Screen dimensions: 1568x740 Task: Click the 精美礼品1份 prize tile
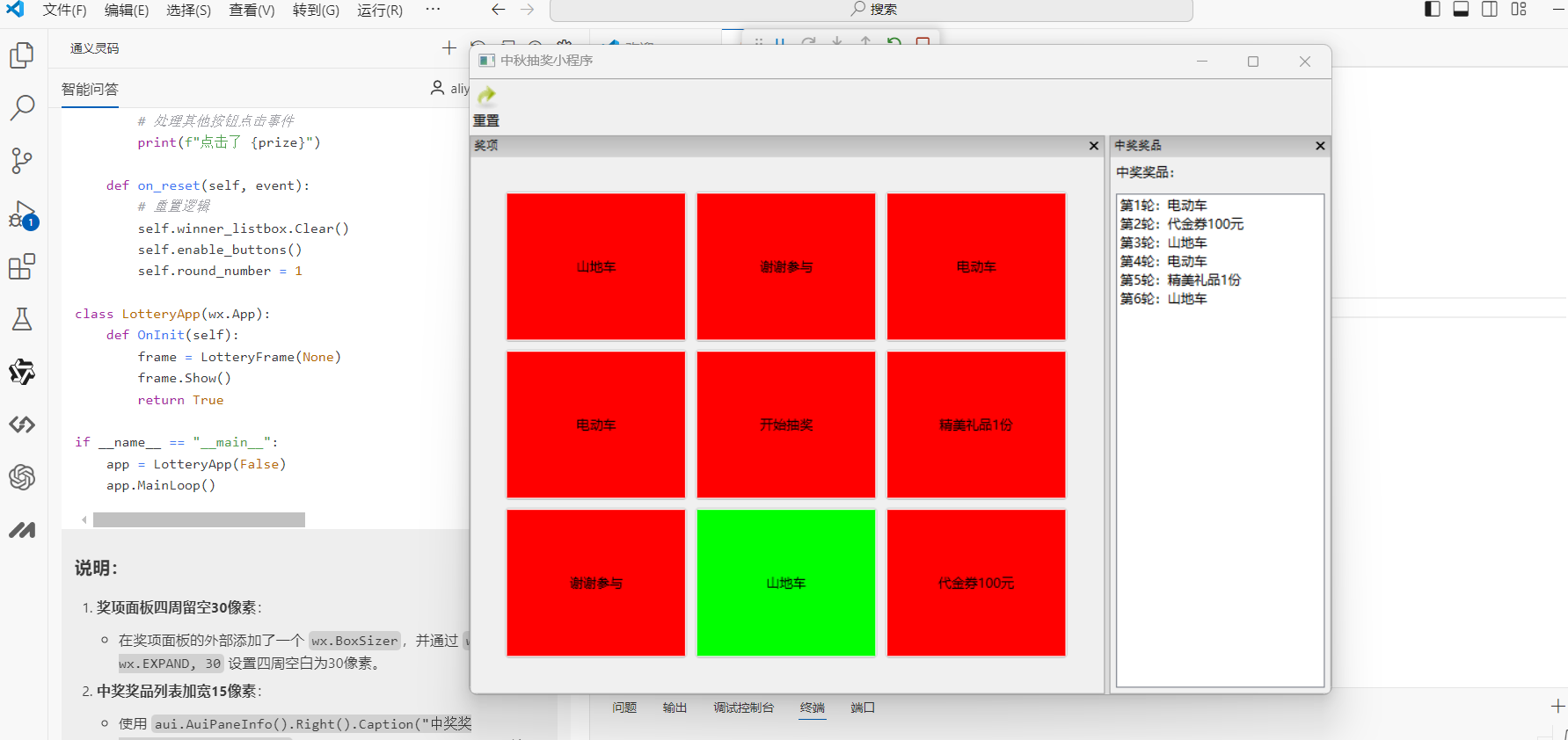pos(976,424)
